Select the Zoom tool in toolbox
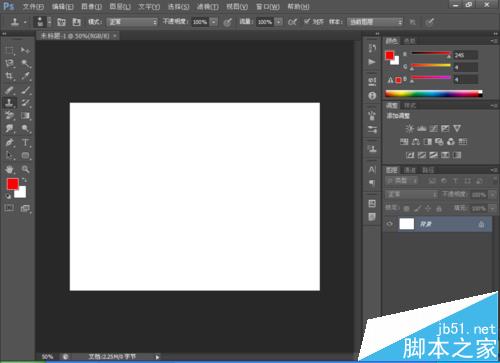This screenshot has width=500, height=363. click(x=25, y=169)
